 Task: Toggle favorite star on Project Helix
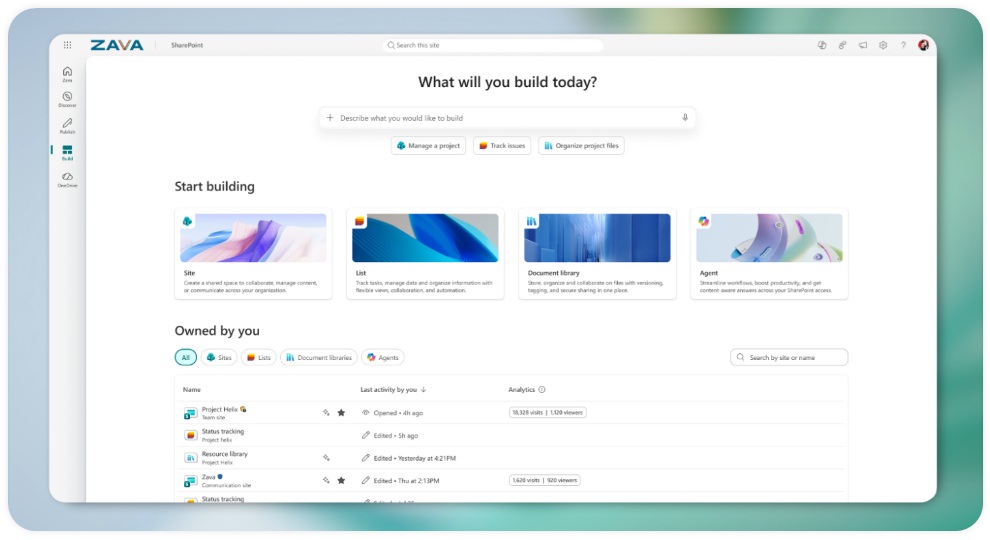click(x=341, y=412)
